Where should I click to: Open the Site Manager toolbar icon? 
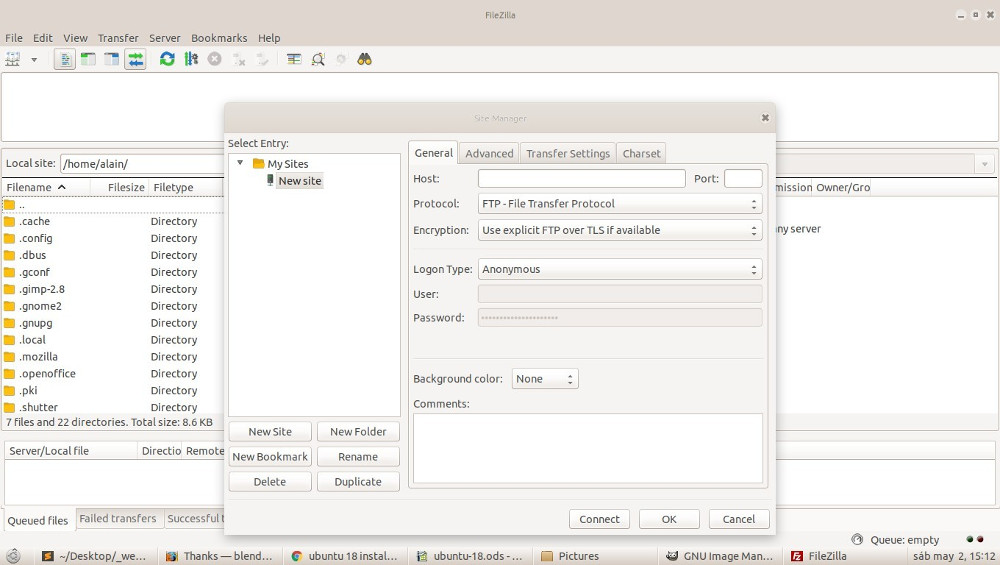[13, 59]
